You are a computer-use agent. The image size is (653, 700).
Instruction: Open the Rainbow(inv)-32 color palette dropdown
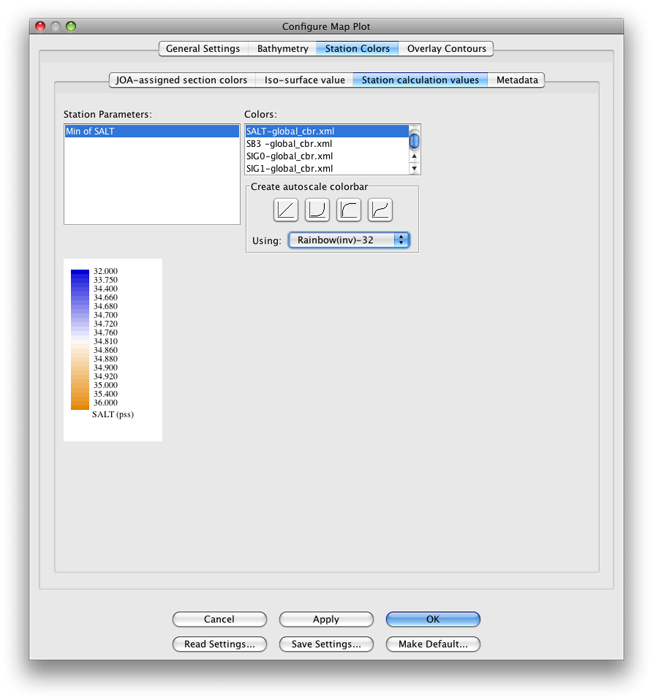349,240
